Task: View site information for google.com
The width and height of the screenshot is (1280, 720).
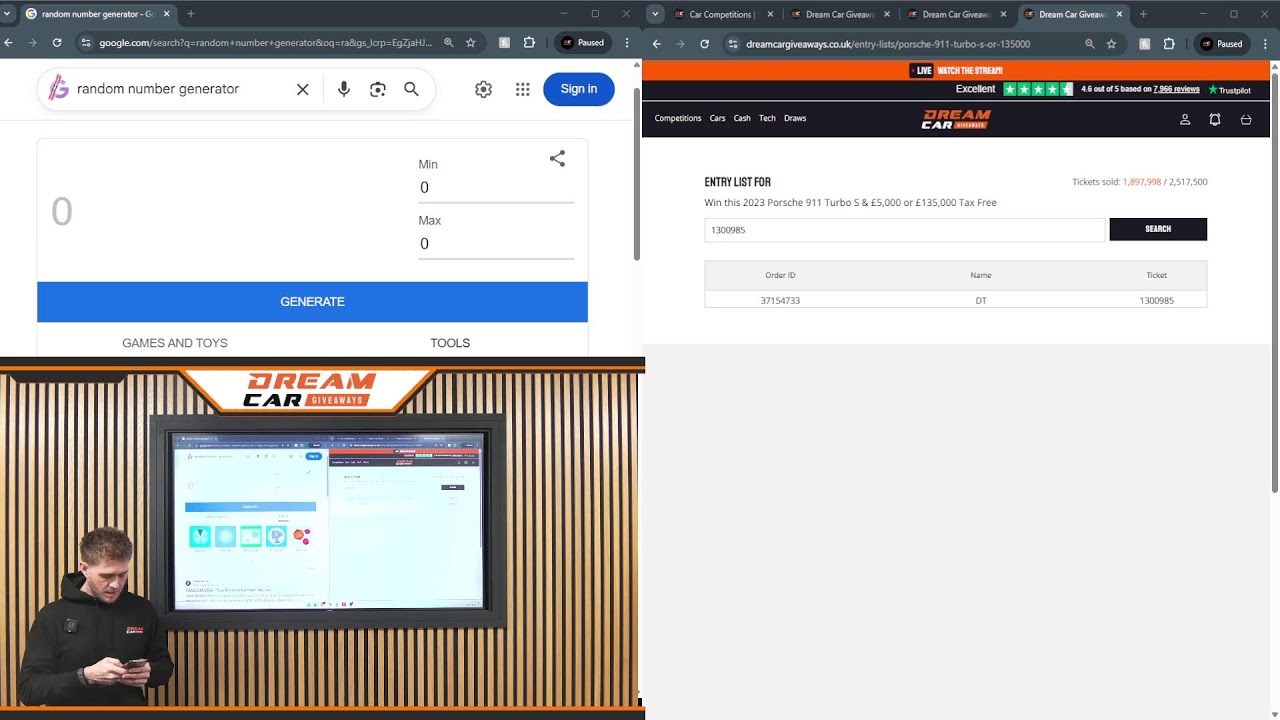Action: pyautogui.click(x=86, y=43)
